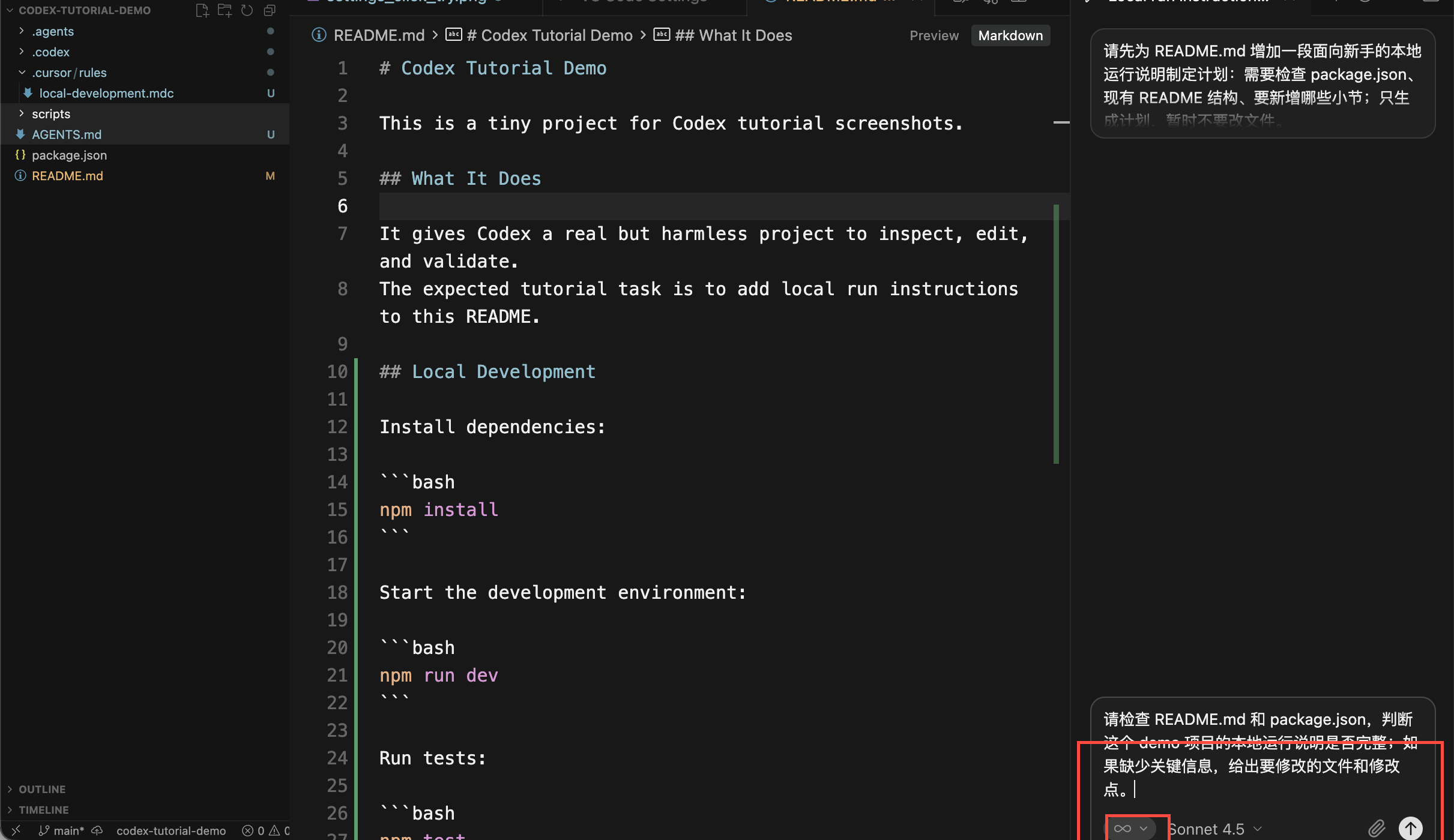Click the U badge beside AGENTS.md
This screenshot has width=1454, height=840.
point(271,134)
